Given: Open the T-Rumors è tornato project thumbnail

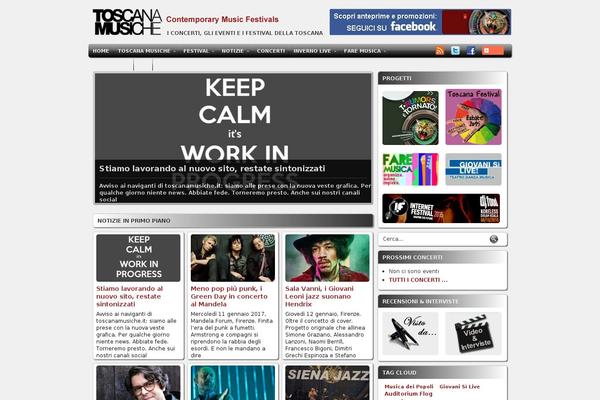Looking at the screenshot, I should coord(410,117).
